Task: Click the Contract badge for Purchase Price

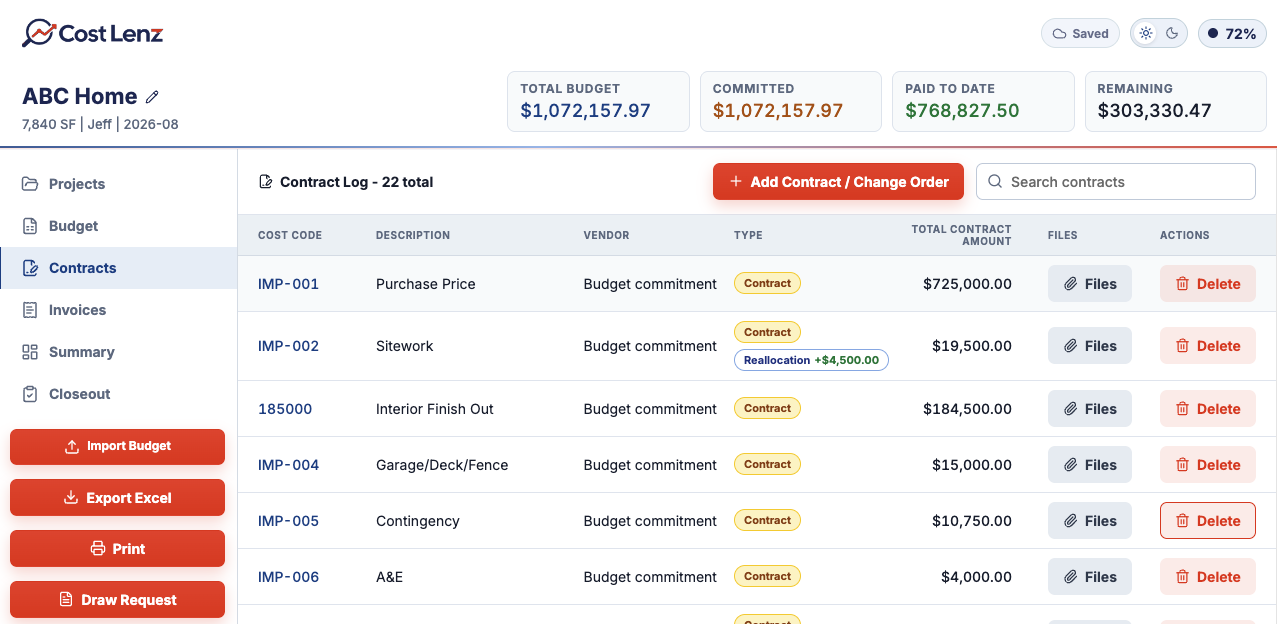Action: click(x=767, y=283)
